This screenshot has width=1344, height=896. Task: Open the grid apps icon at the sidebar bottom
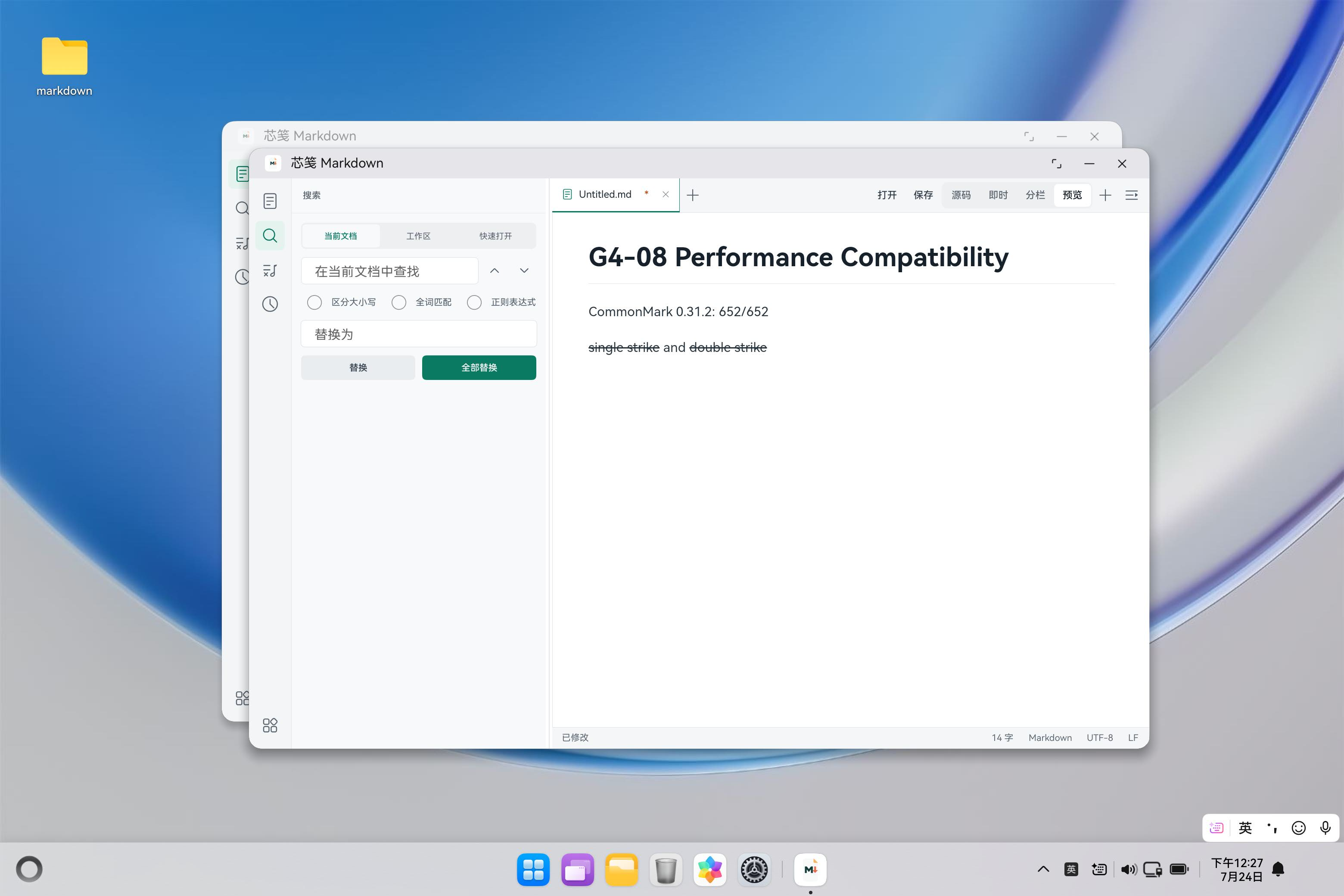270,725
